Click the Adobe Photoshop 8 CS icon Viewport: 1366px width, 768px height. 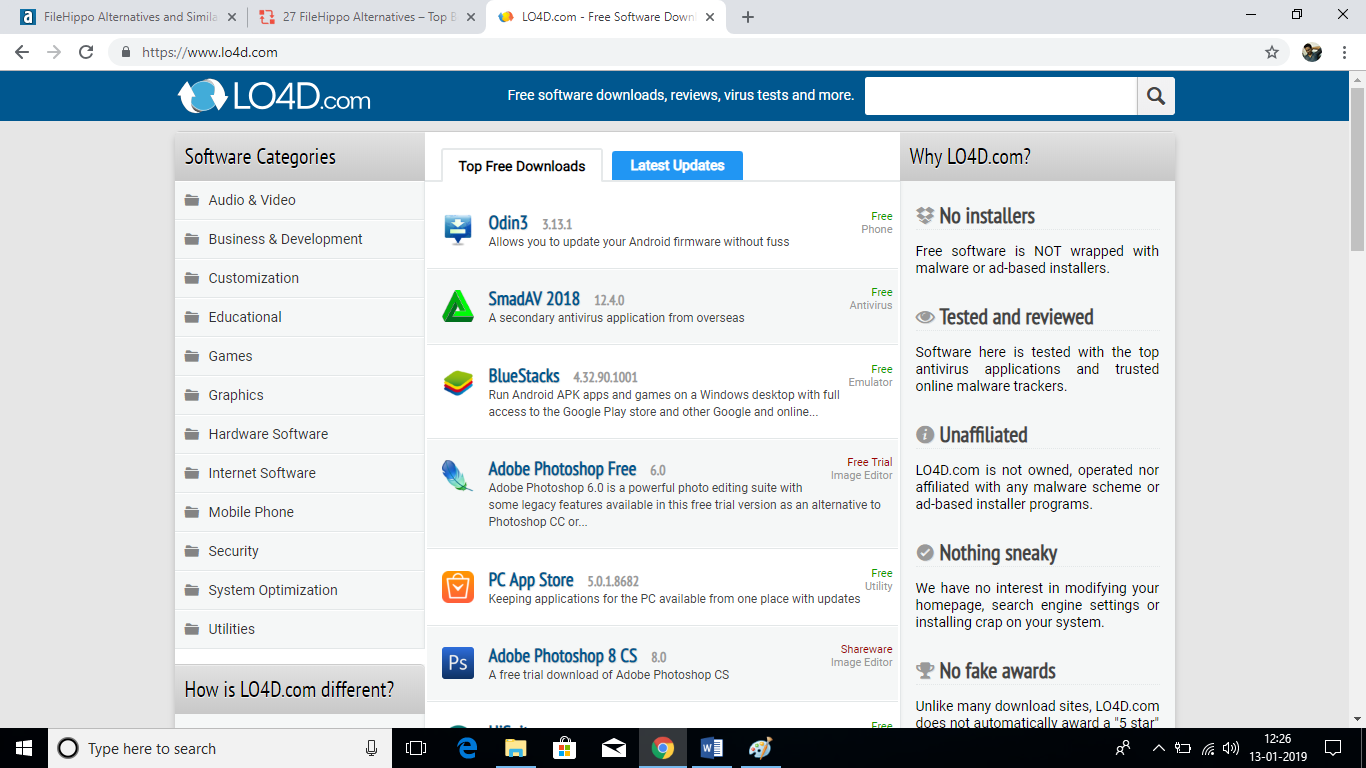(458, 663)
